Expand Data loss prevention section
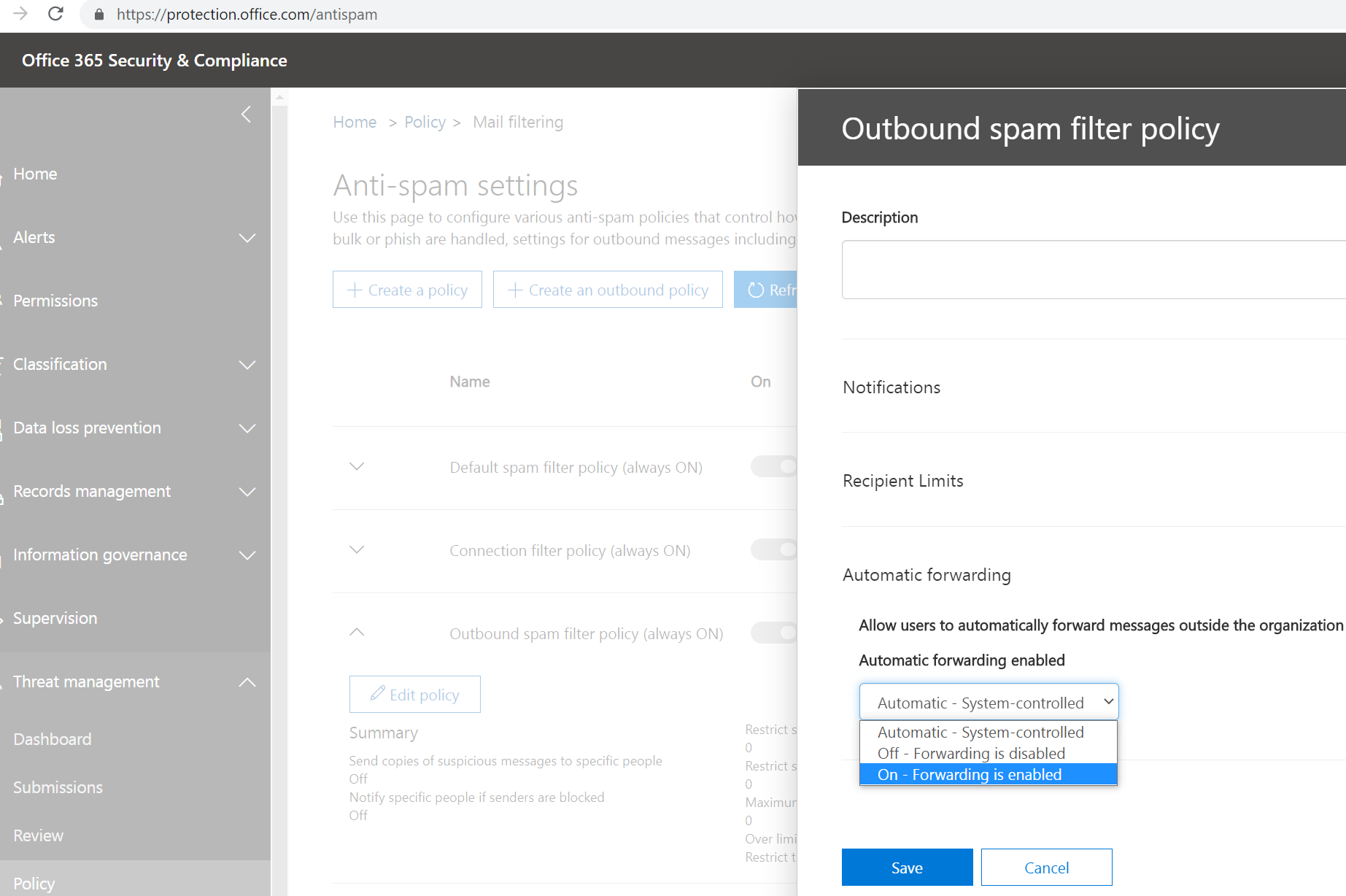 248,428
